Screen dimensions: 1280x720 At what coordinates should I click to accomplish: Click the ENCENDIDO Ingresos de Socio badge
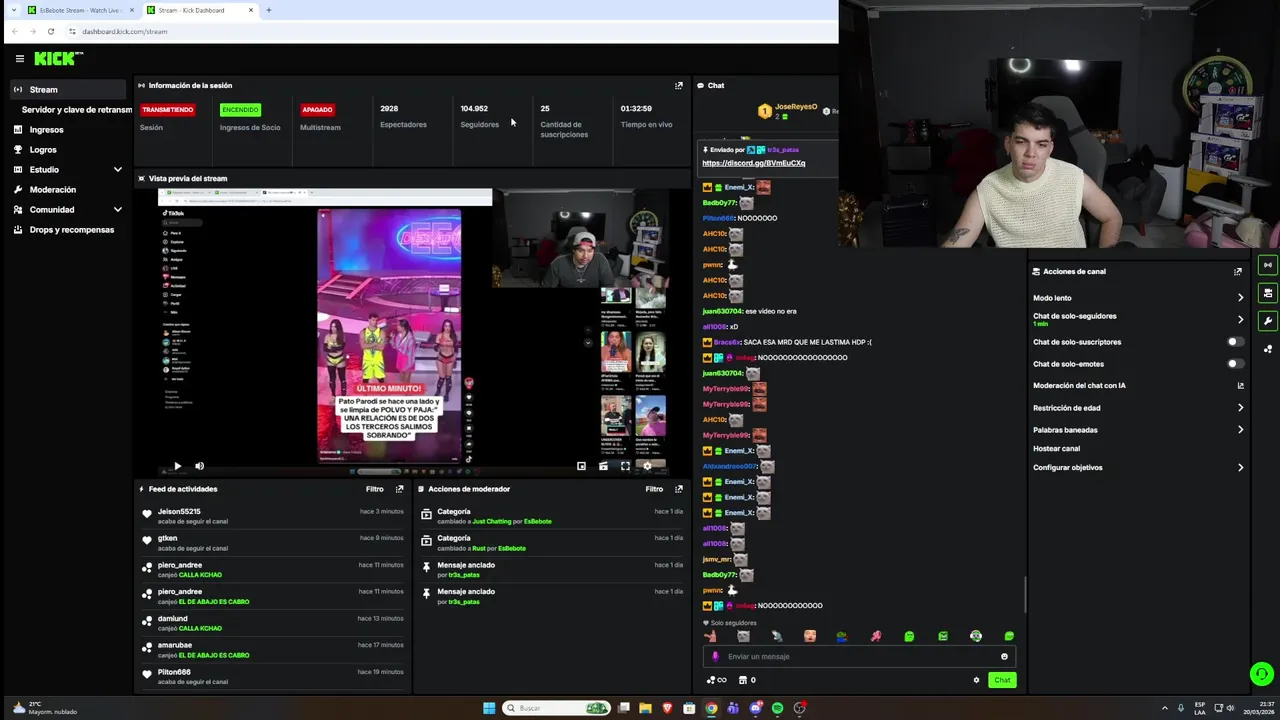point(240,109)
